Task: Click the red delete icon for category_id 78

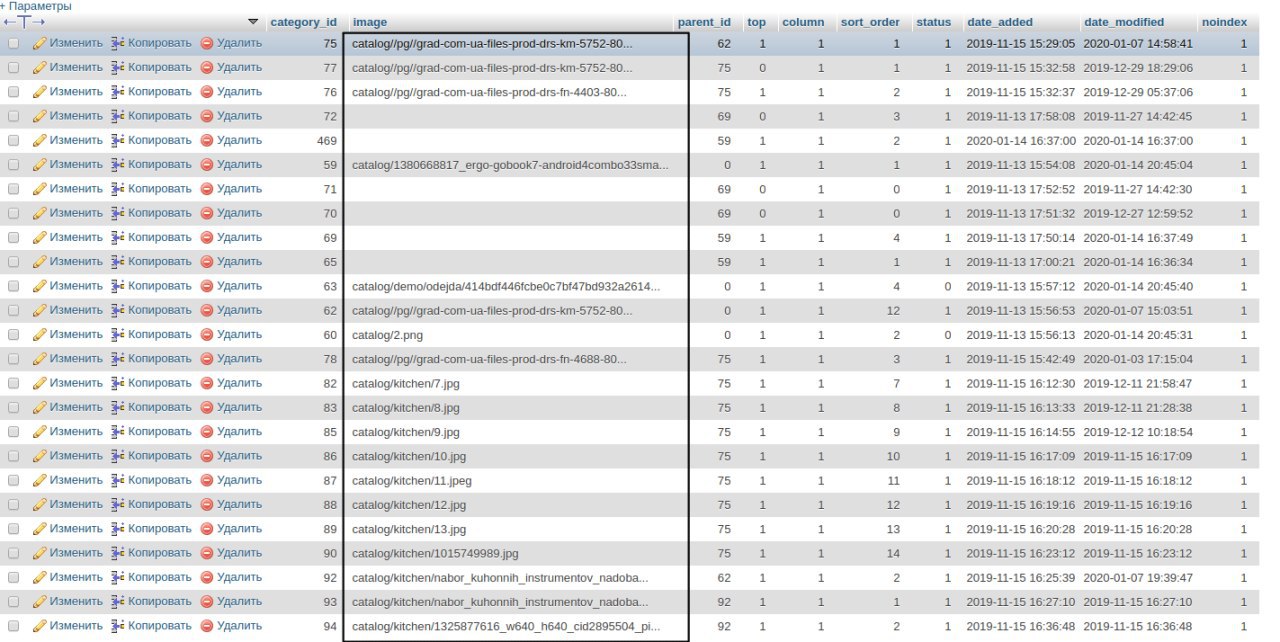Action: pyautogui.click(x=207, y=358)
